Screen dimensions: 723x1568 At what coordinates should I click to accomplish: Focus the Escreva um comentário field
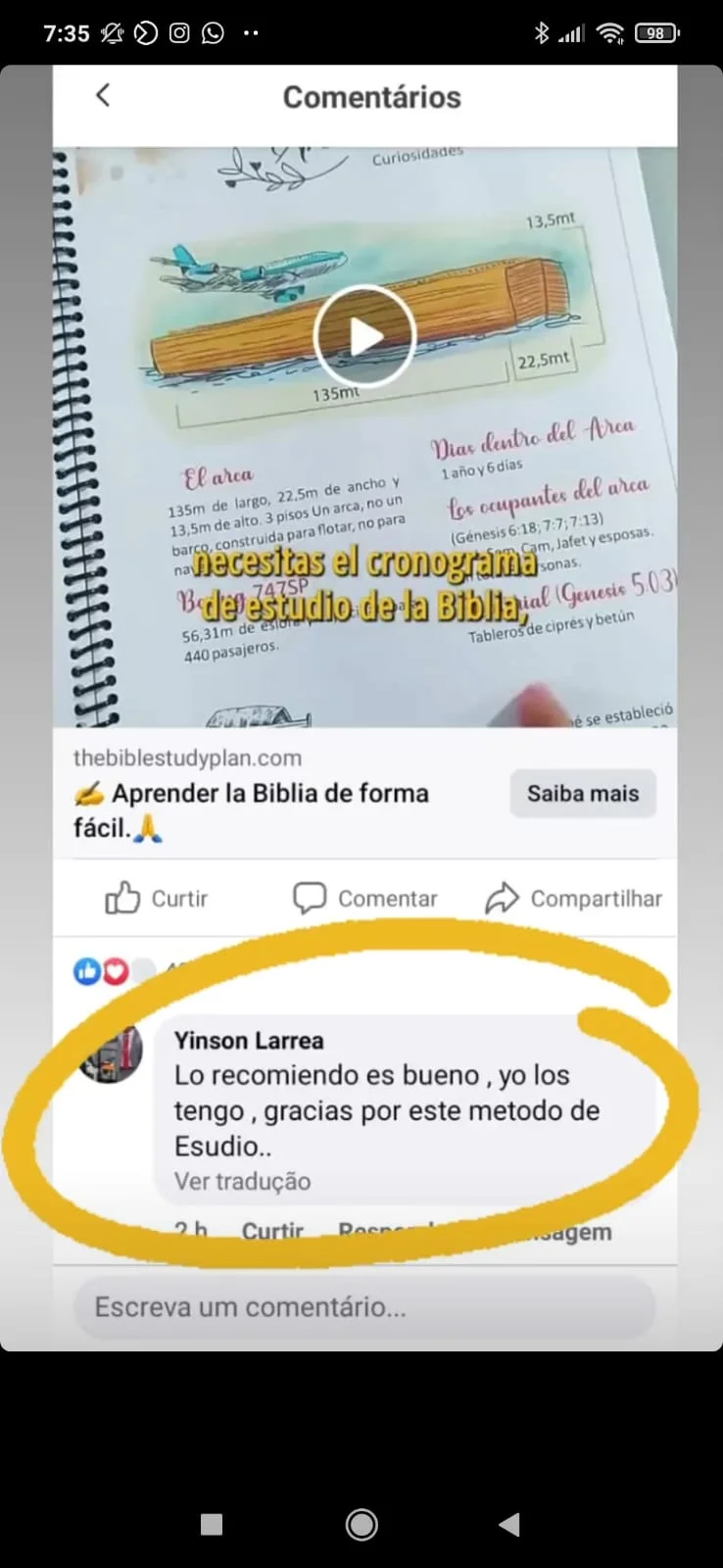coord(364,1307)
